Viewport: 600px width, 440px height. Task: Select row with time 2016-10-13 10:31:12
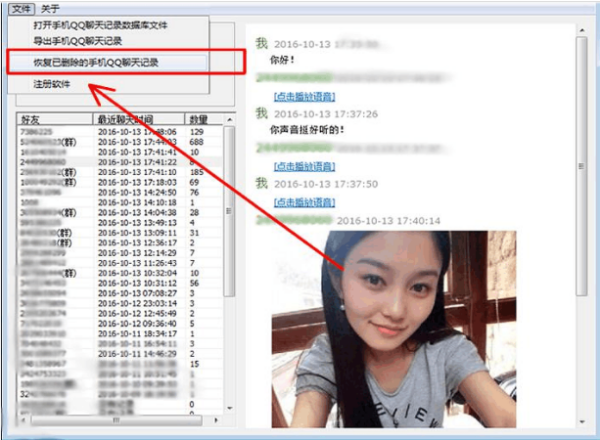[119, 283]
